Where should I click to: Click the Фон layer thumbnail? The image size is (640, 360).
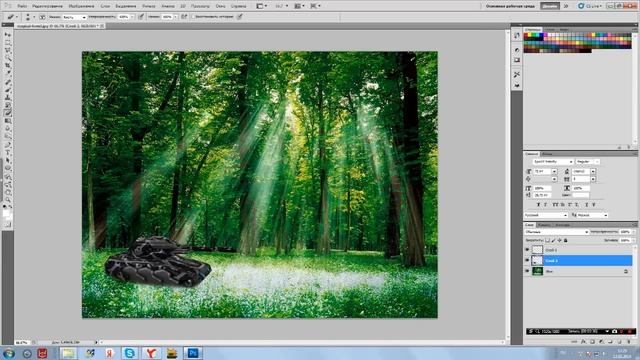click(538, 271)
